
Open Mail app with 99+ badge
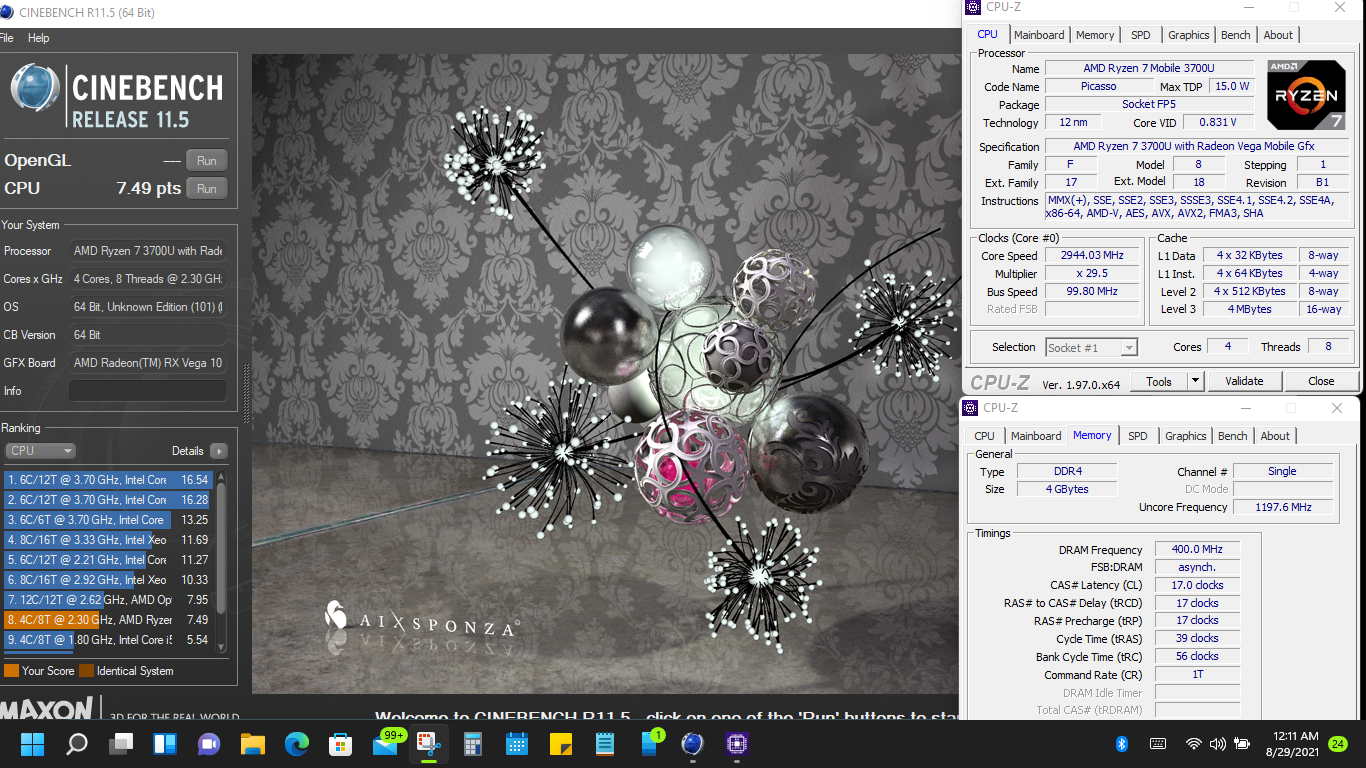point(386,743)
